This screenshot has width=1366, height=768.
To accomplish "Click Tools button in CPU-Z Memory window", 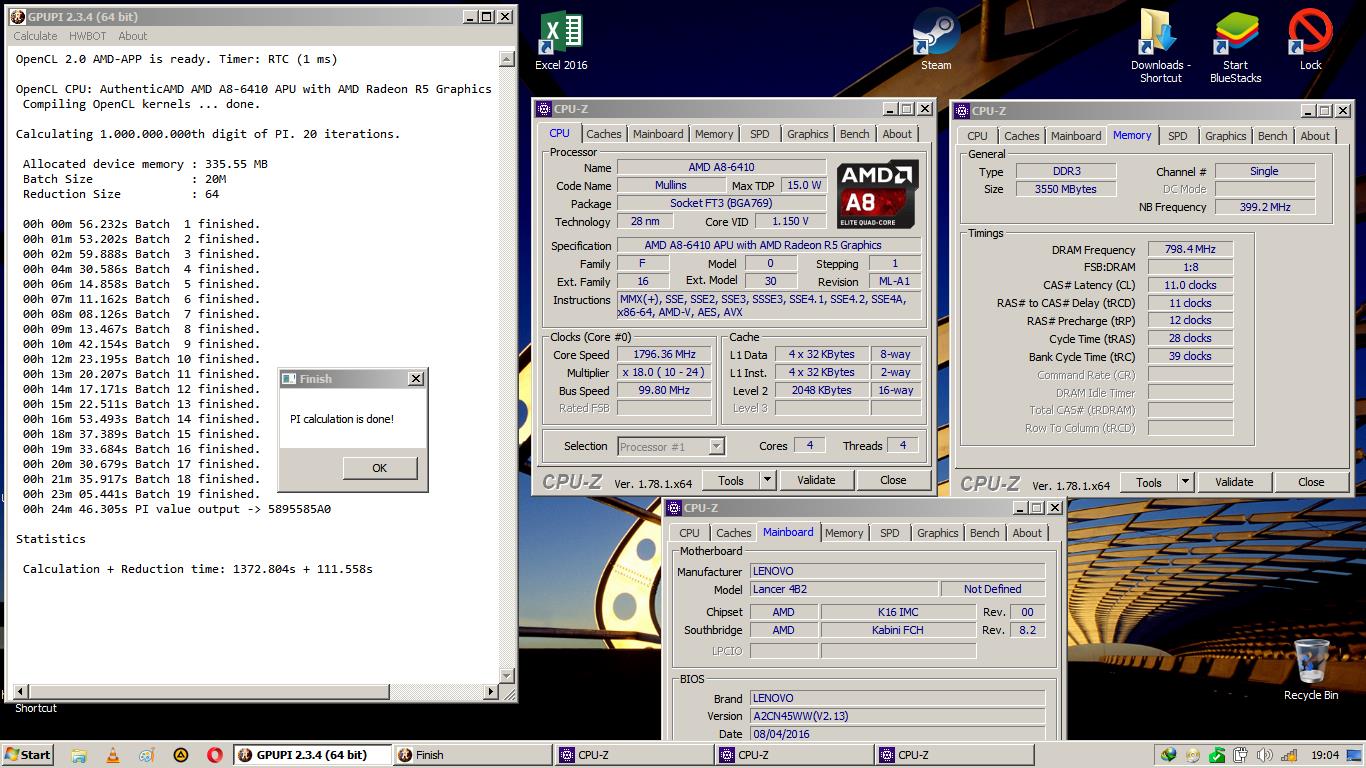I will click(1149, 482).
